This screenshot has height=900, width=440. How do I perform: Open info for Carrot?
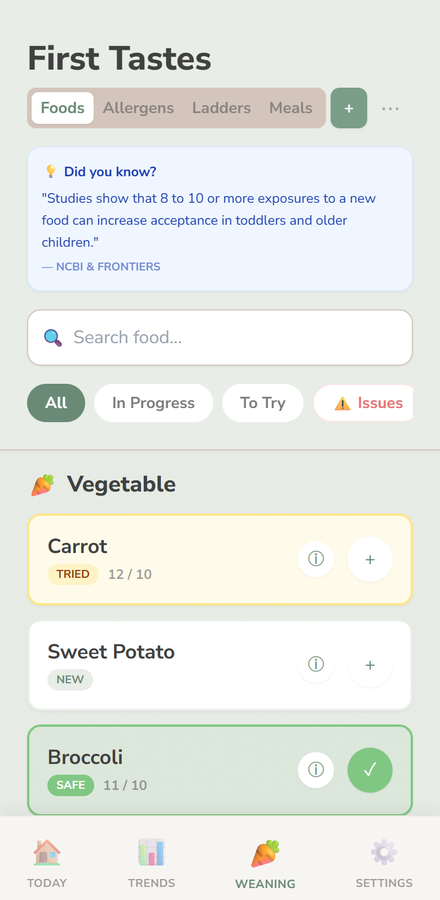click(x=316, y=559)
